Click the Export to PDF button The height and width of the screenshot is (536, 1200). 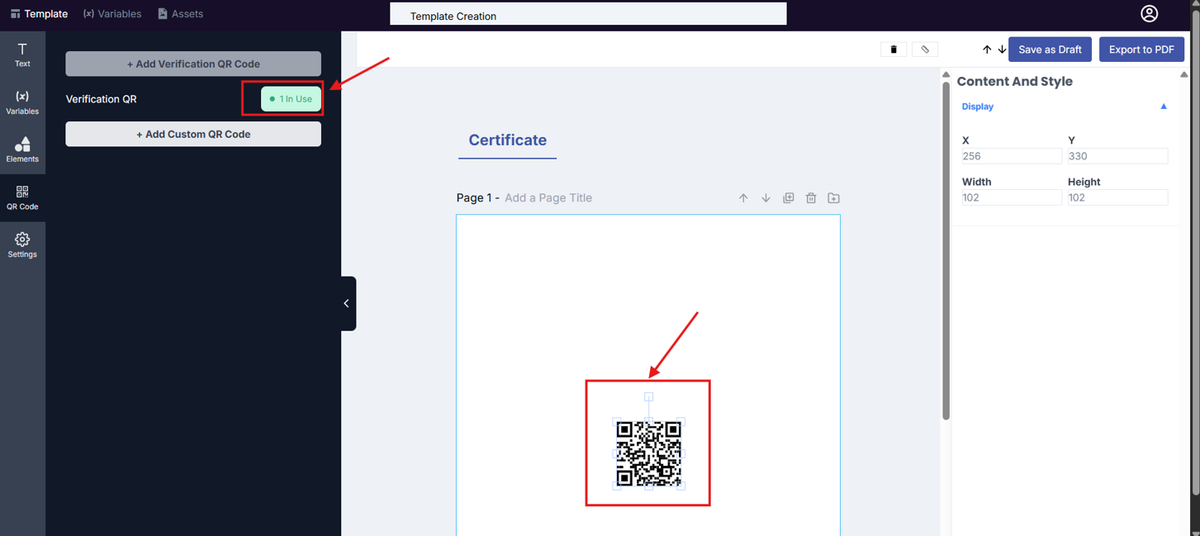click(1141, 50)
